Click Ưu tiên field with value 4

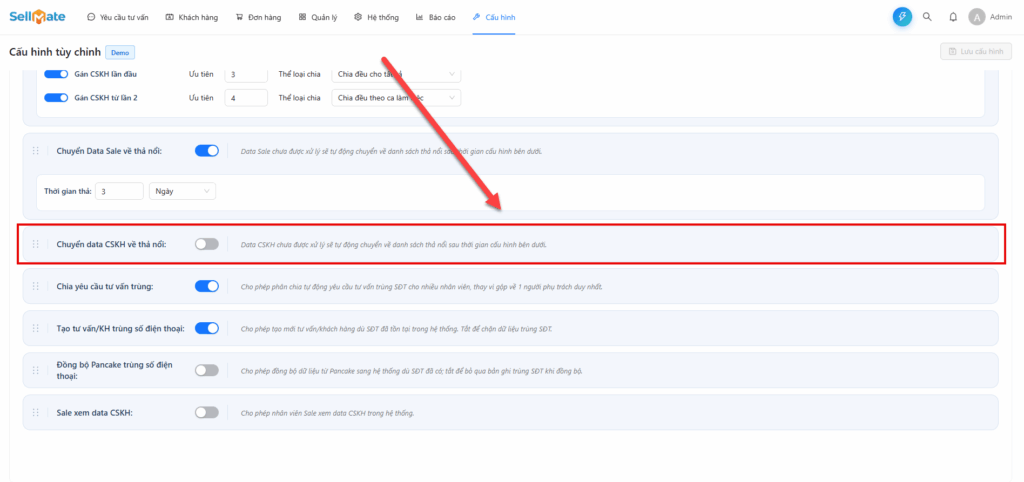[x=246, y=98]
